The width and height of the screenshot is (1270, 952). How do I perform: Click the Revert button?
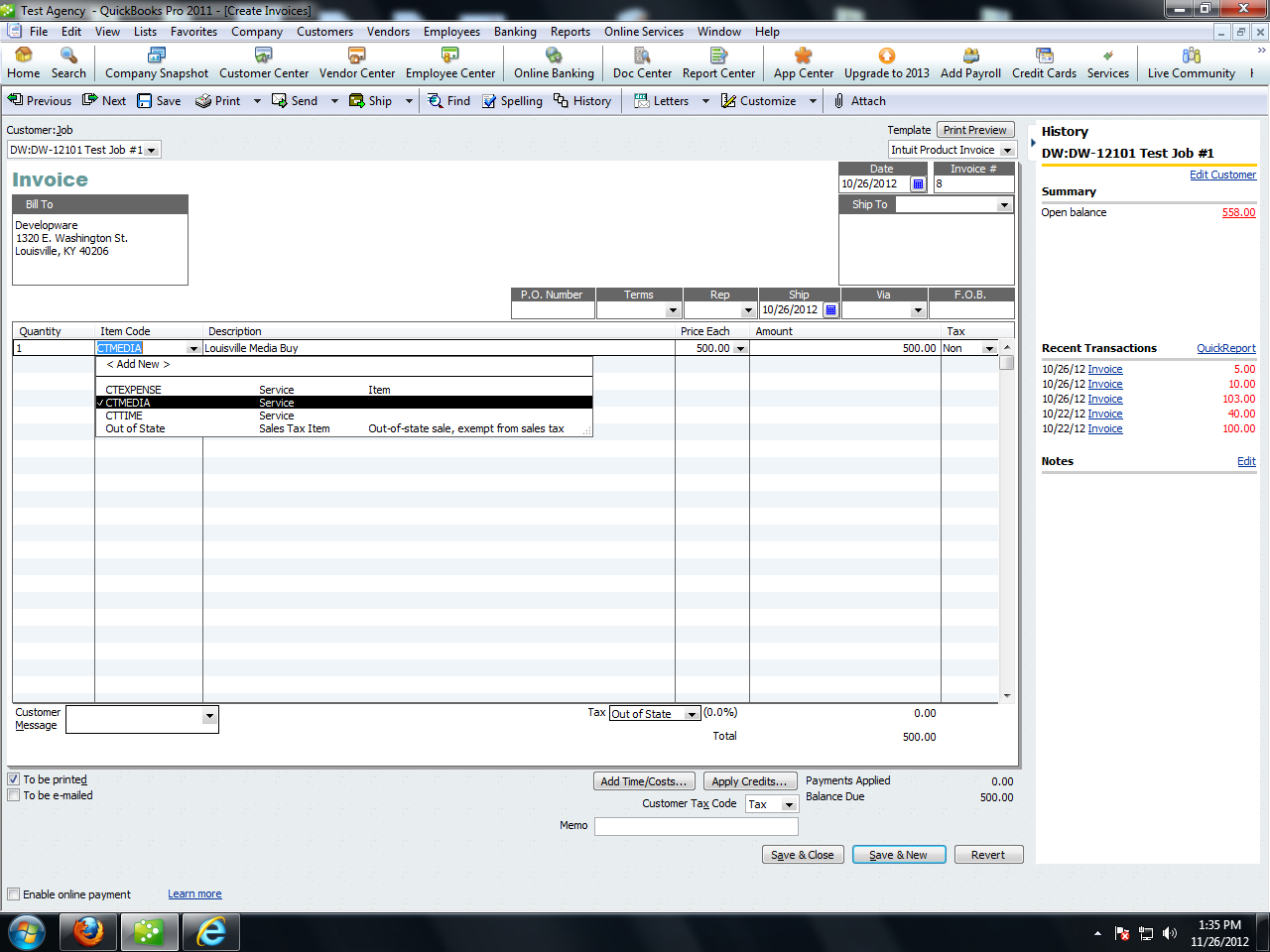(988, 855)
